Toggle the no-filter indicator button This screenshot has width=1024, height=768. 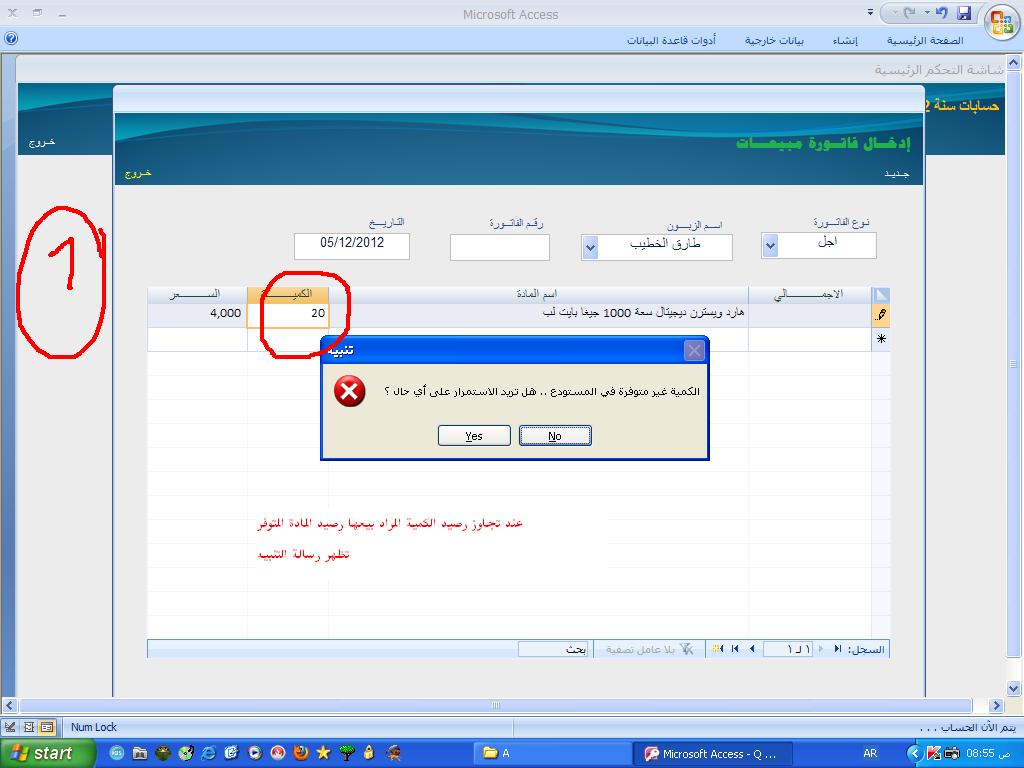(x=649, y=649)
